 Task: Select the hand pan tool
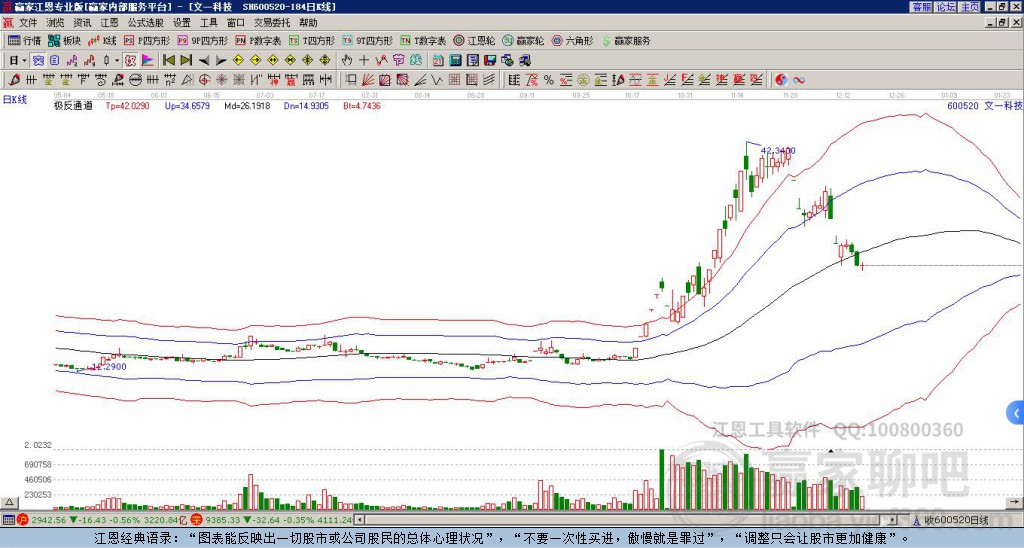(347, 61)
